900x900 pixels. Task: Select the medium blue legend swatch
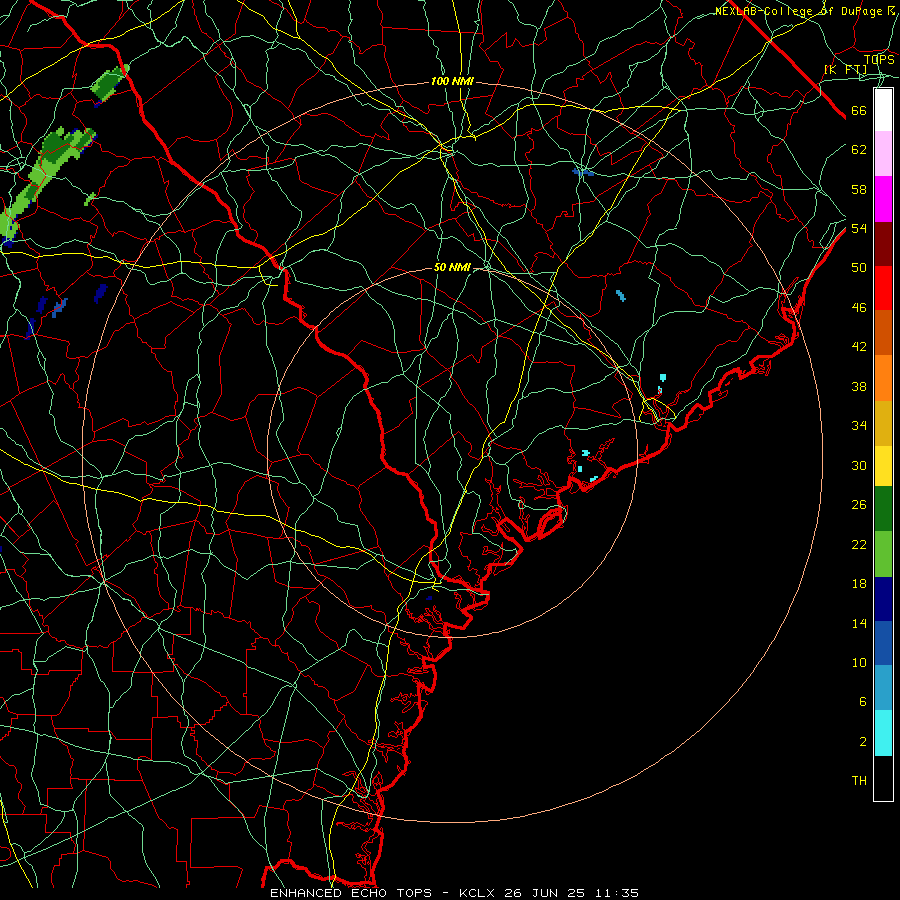pyautogui.click(x=883, y=643)
